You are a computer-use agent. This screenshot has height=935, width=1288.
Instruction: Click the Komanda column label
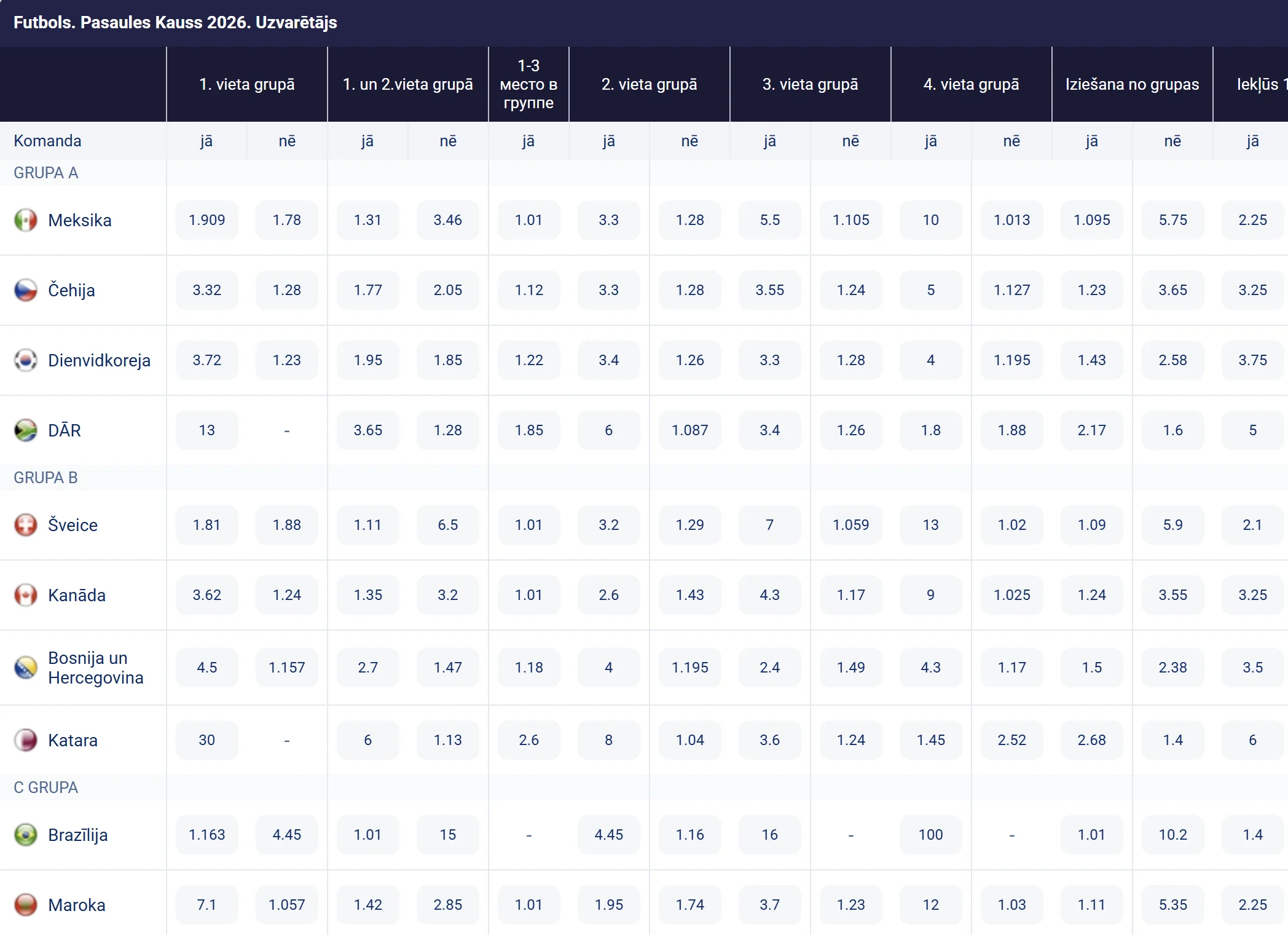pos(47,141)
